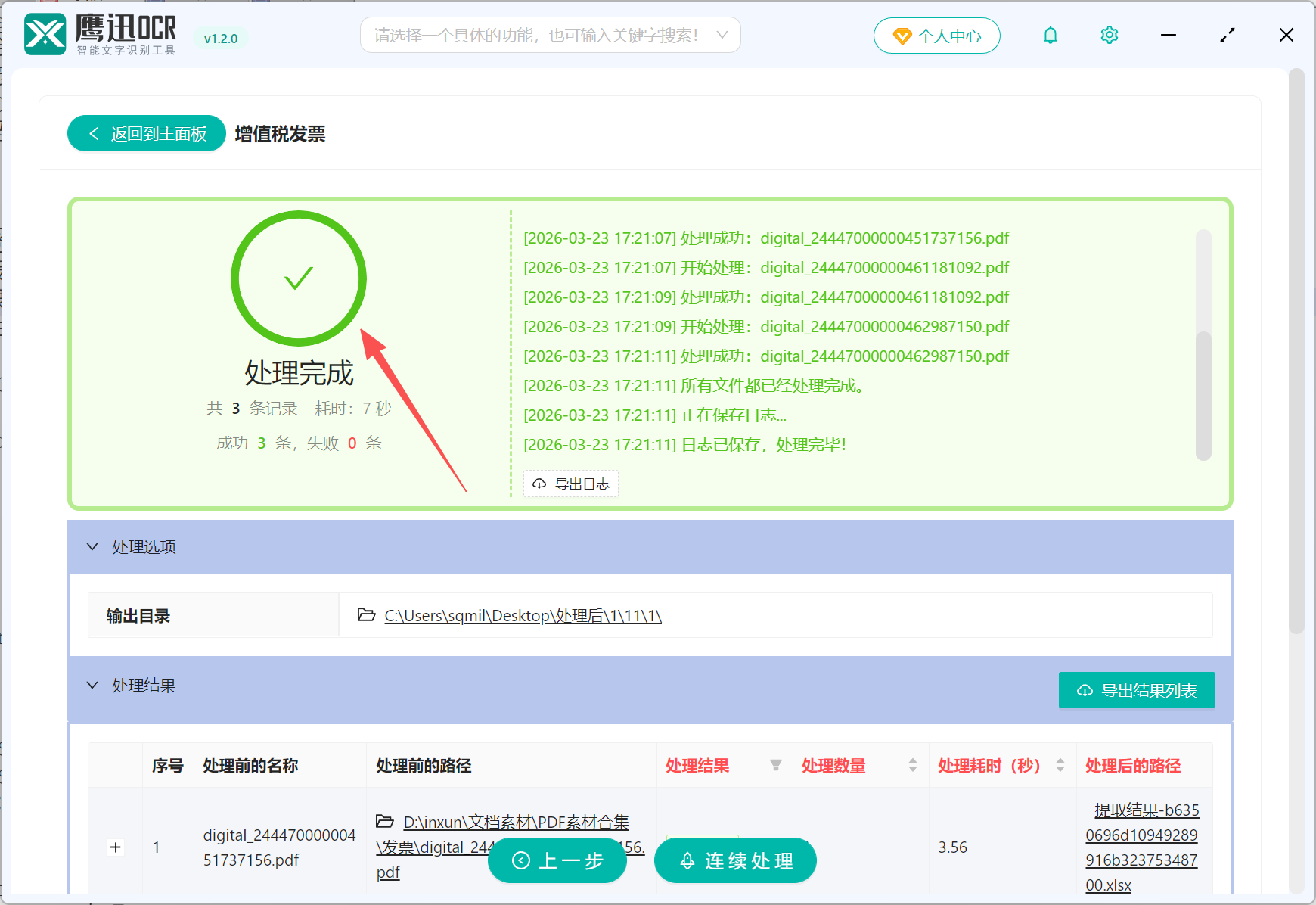
Task: Open 个人中心 personal center
Action: click(936, 35)
